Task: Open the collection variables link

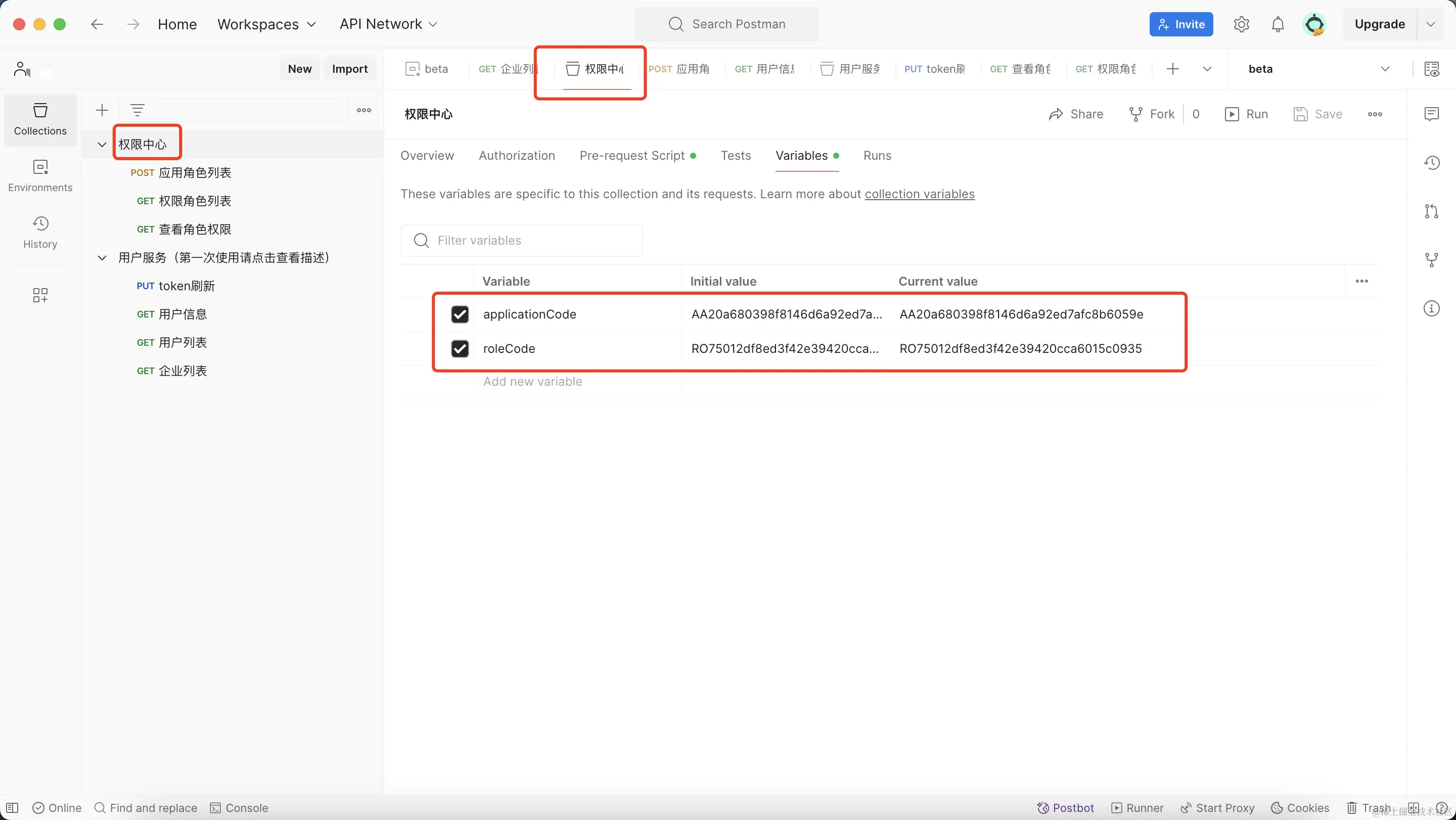Action: pyautogui.click(x=919, y=194)
